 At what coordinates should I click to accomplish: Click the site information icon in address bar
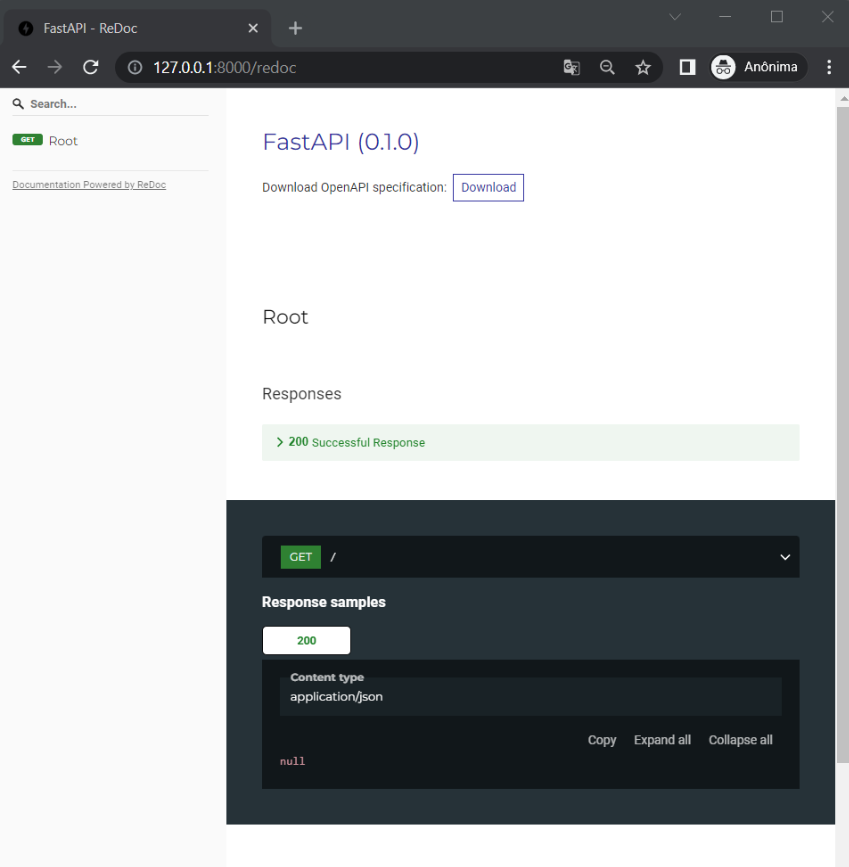pos(134,67)
